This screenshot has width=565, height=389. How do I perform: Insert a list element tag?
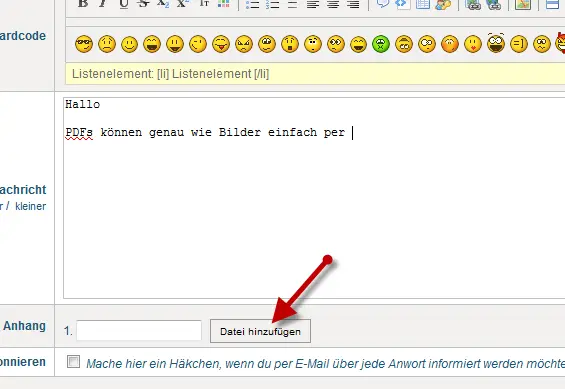coord(293,4)
